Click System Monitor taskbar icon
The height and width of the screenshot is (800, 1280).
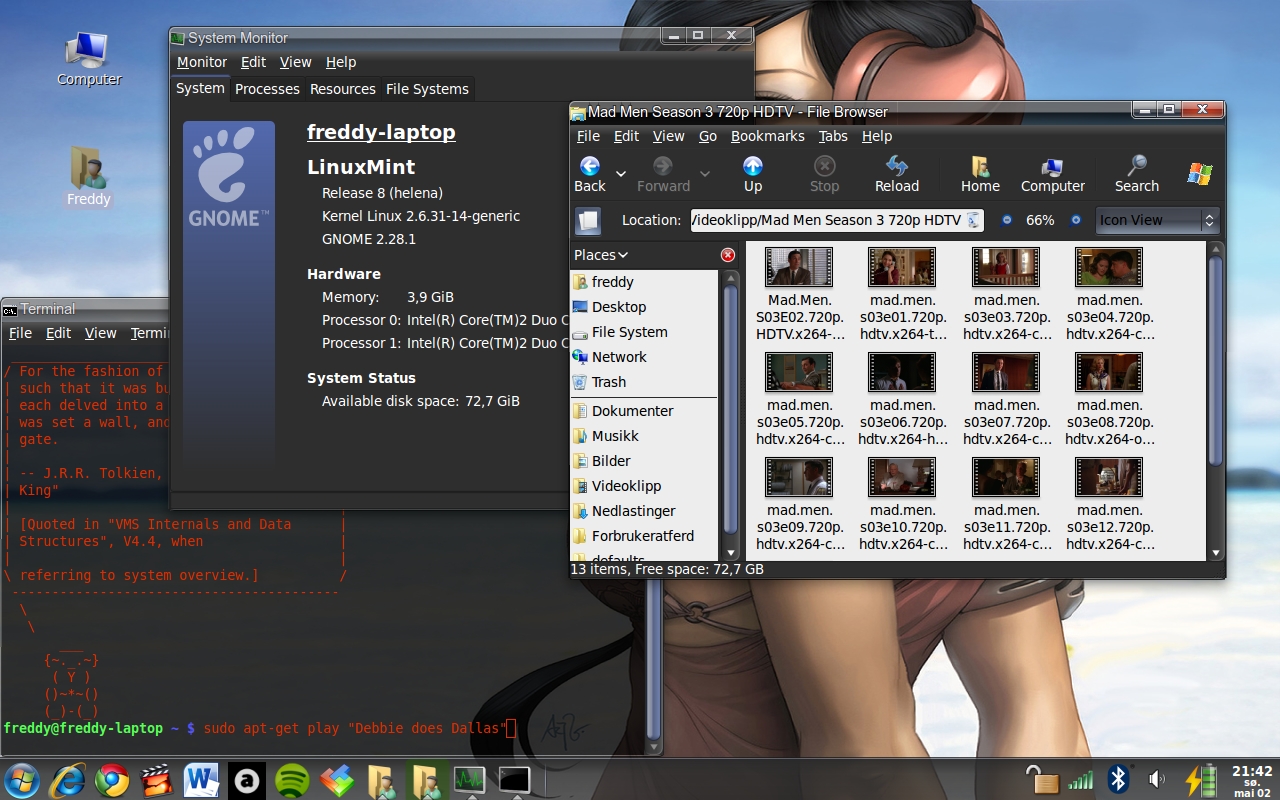469,780
